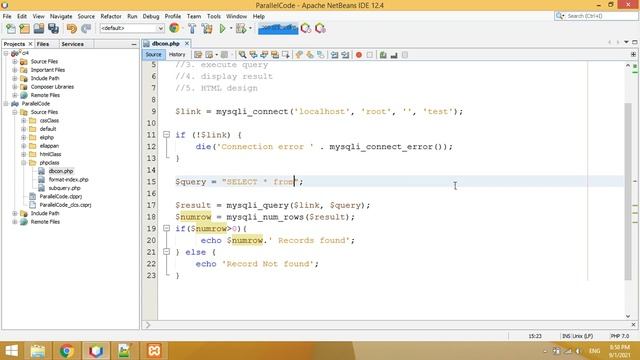The image size is (640, 360).
Task: Click the Last Edit icon in editor toolbar
Action: point(198,55)
